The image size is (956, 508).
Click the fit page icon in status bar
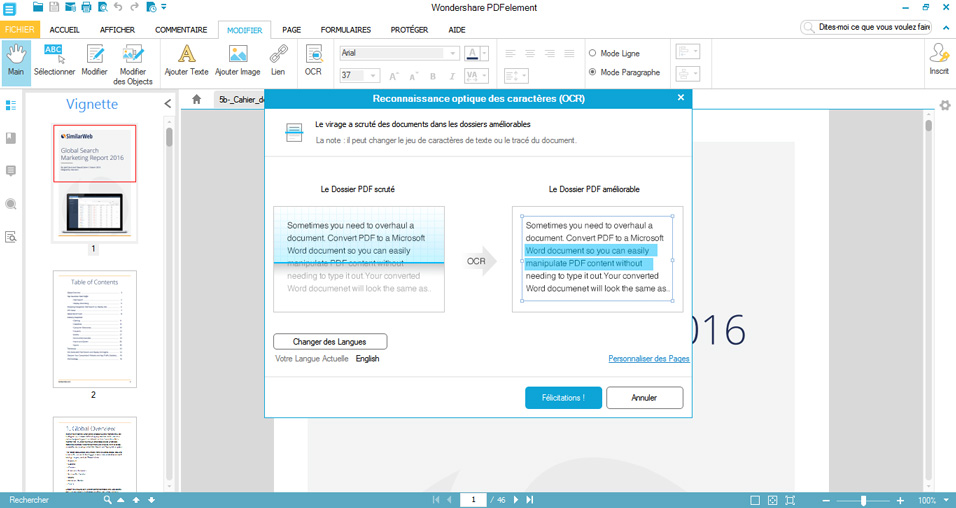click(772, 500)
